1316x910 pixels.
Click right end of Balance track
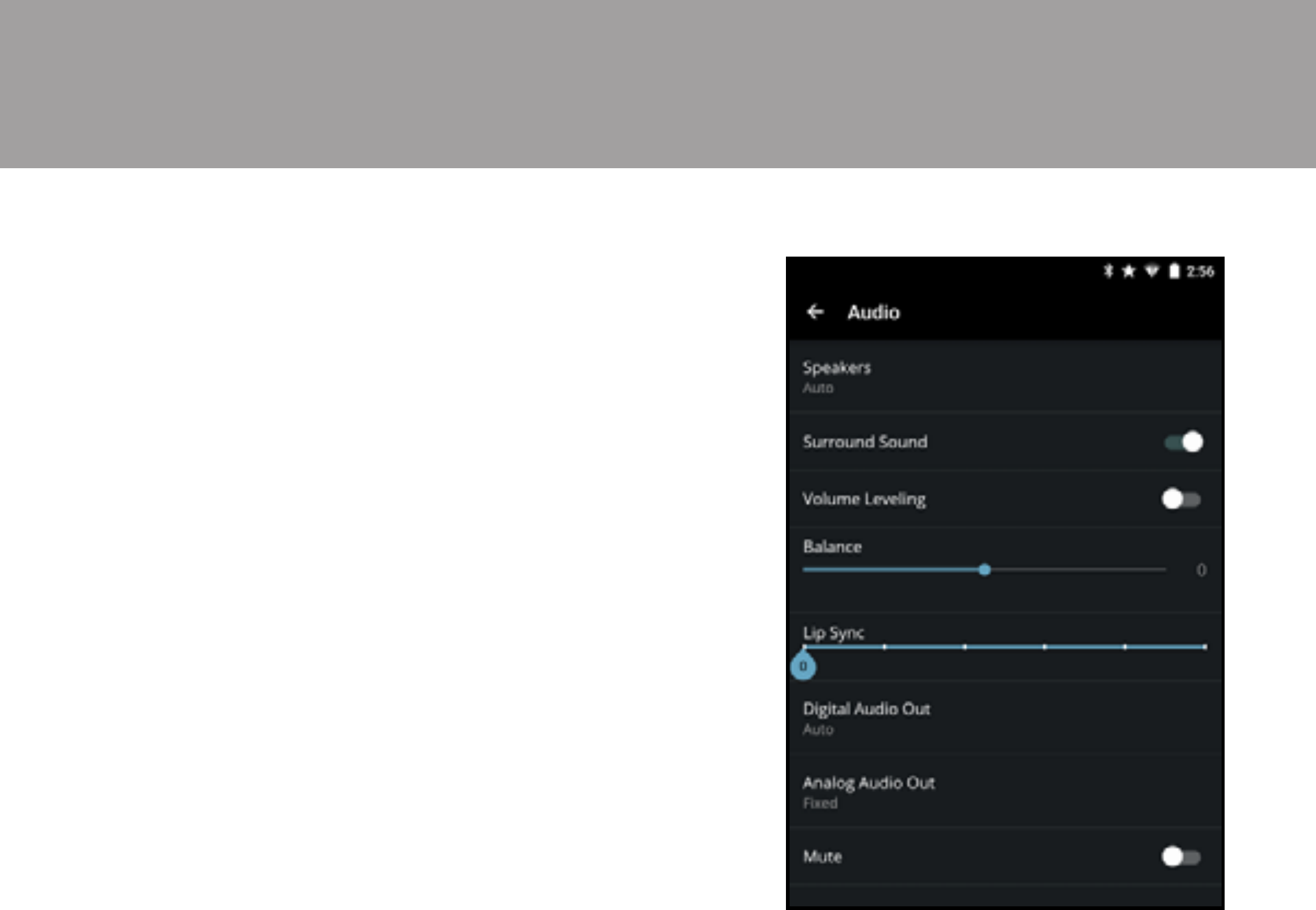tap(1164, 570)
